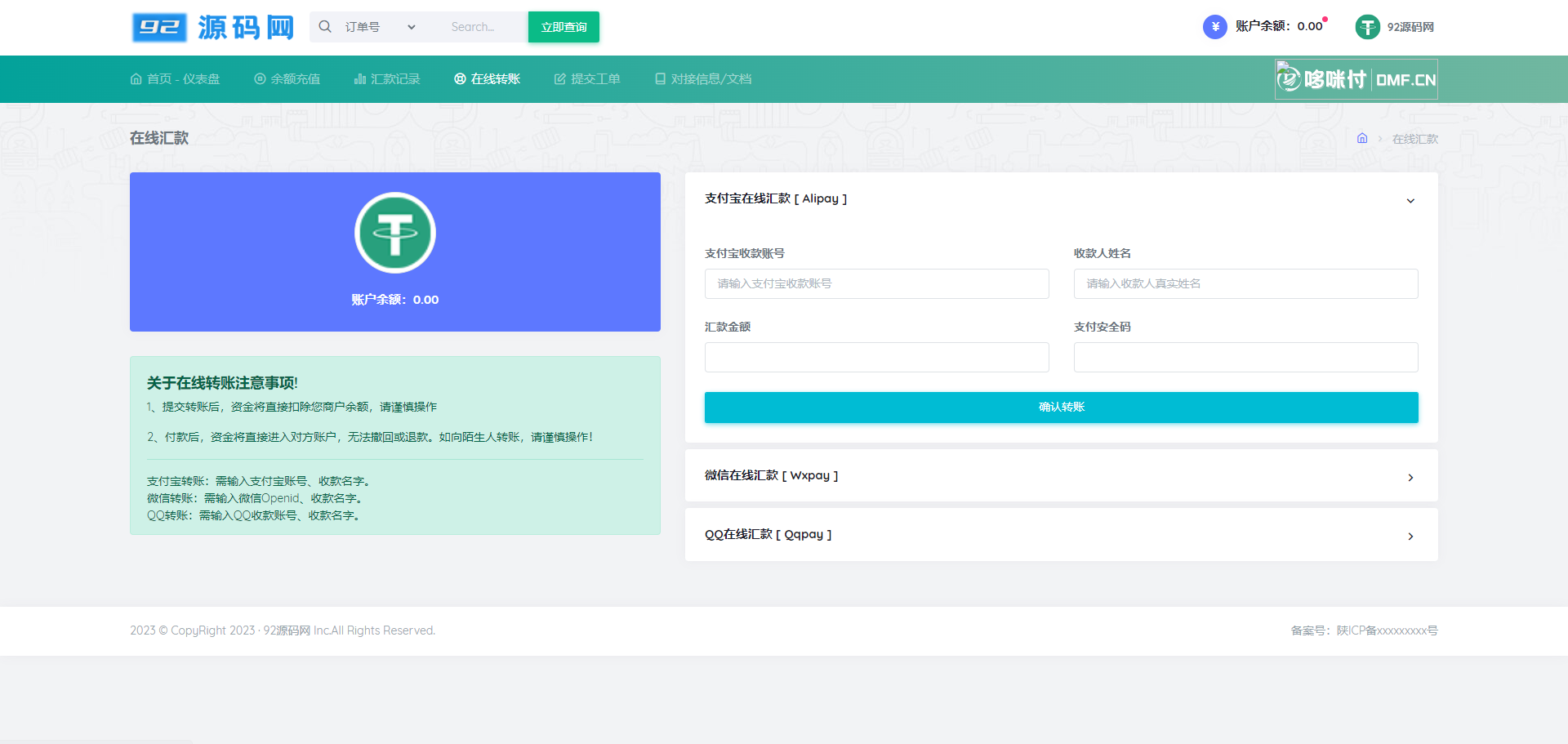The image size is (1568, 744).
Task: Click the 在线汇款 page title
Action: [x=159, y=138]
